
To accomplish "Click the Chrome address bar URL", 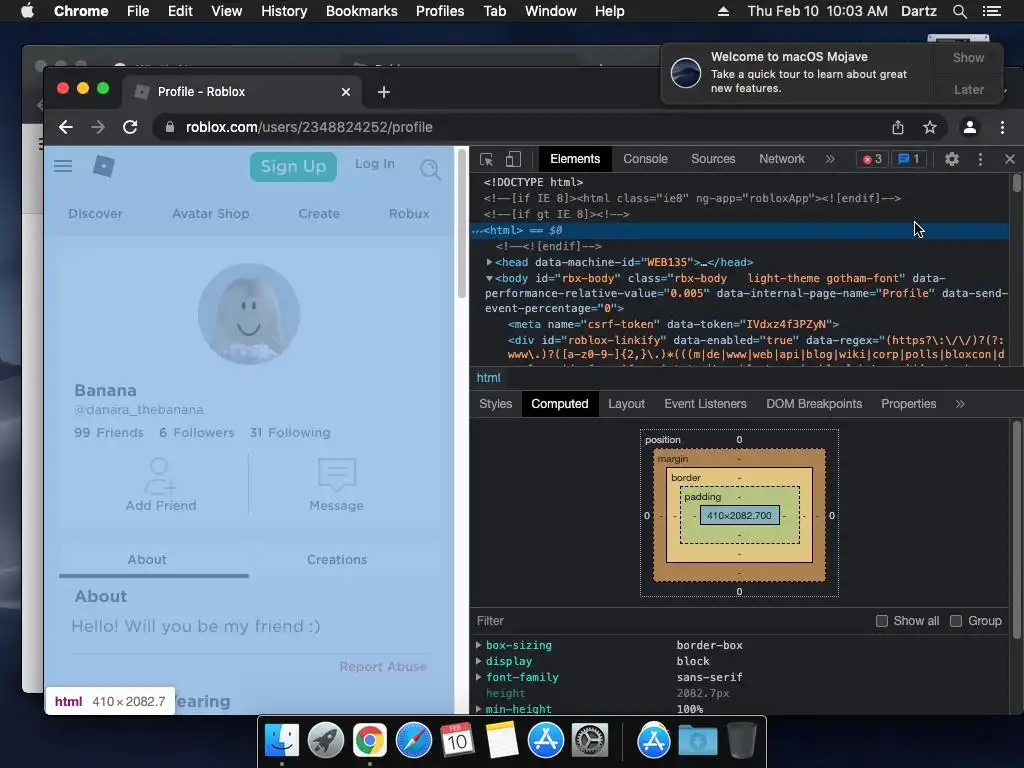I will coord(309,127).
